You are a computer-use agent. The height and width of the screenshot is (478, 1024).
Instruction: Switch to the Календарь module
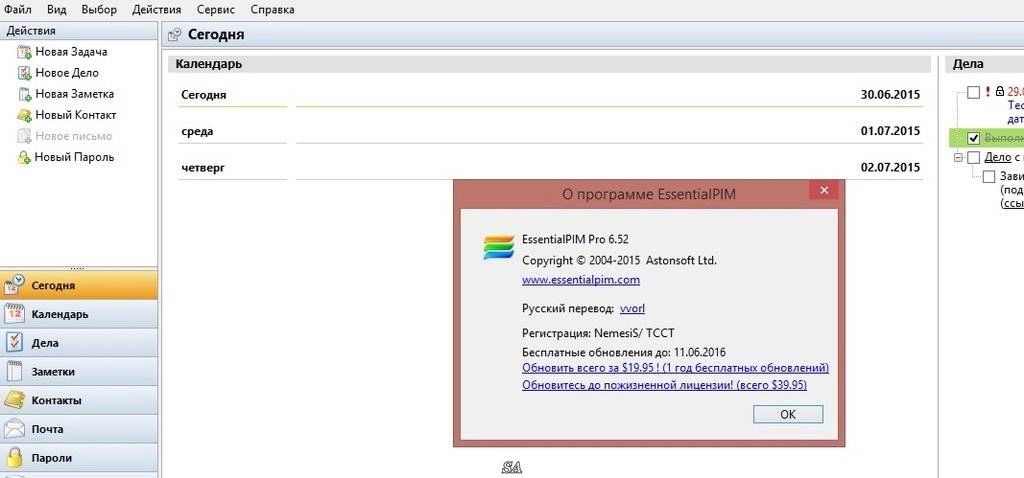point(79,314)
